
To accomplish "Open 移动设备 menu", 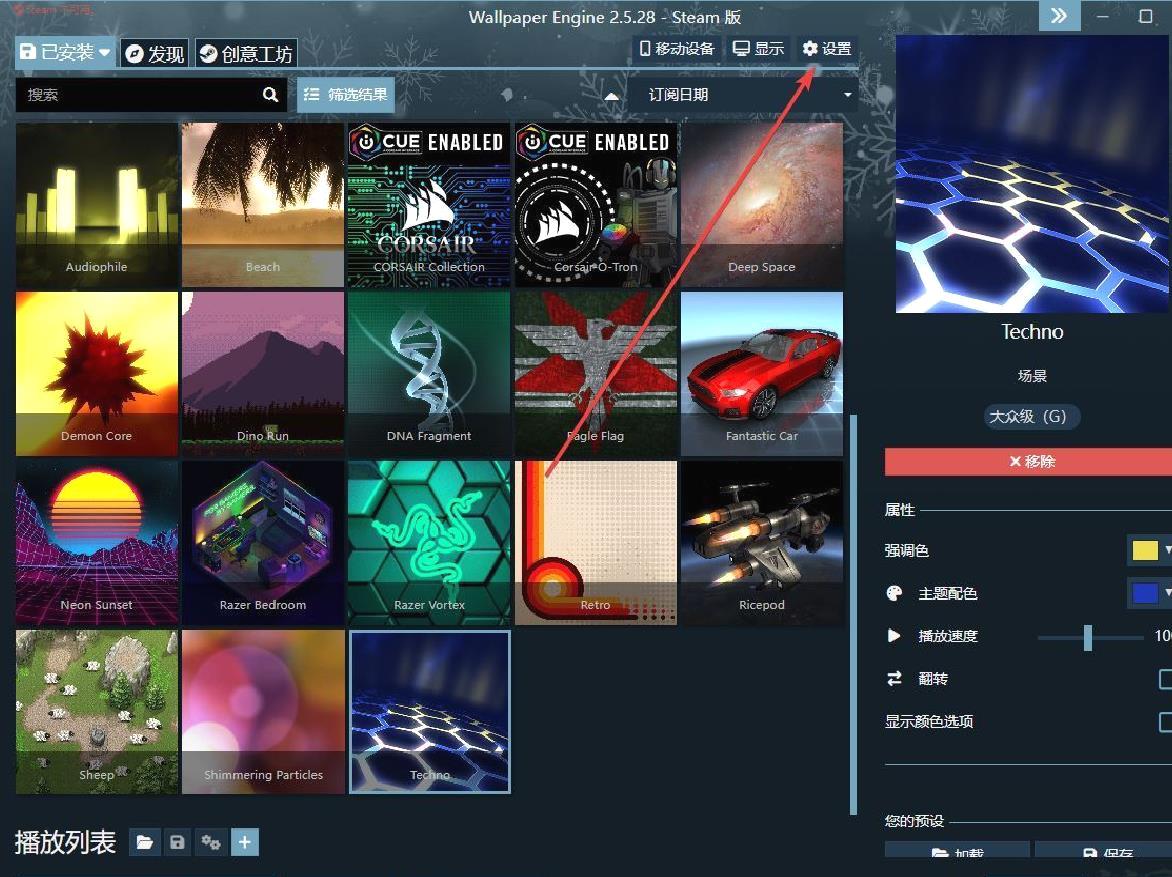I will point(677,49).
